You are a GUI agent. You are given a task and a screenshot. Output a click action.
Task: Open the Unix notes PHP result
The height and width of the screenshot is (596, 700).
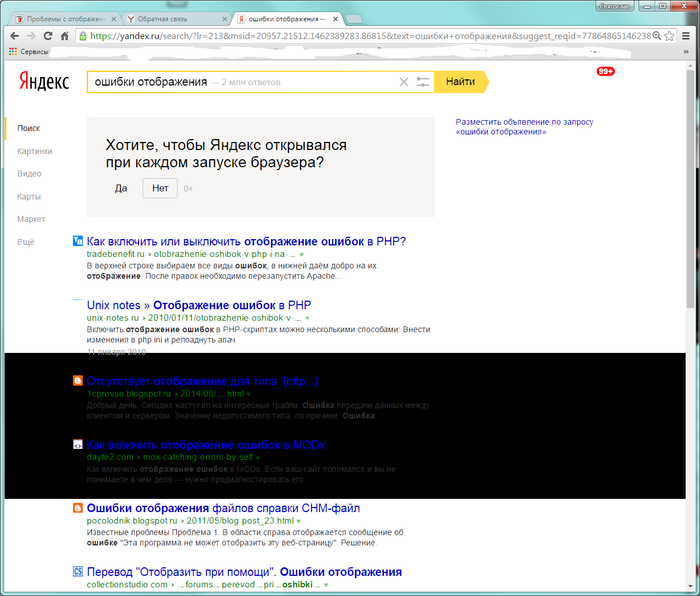pos(199,305)
